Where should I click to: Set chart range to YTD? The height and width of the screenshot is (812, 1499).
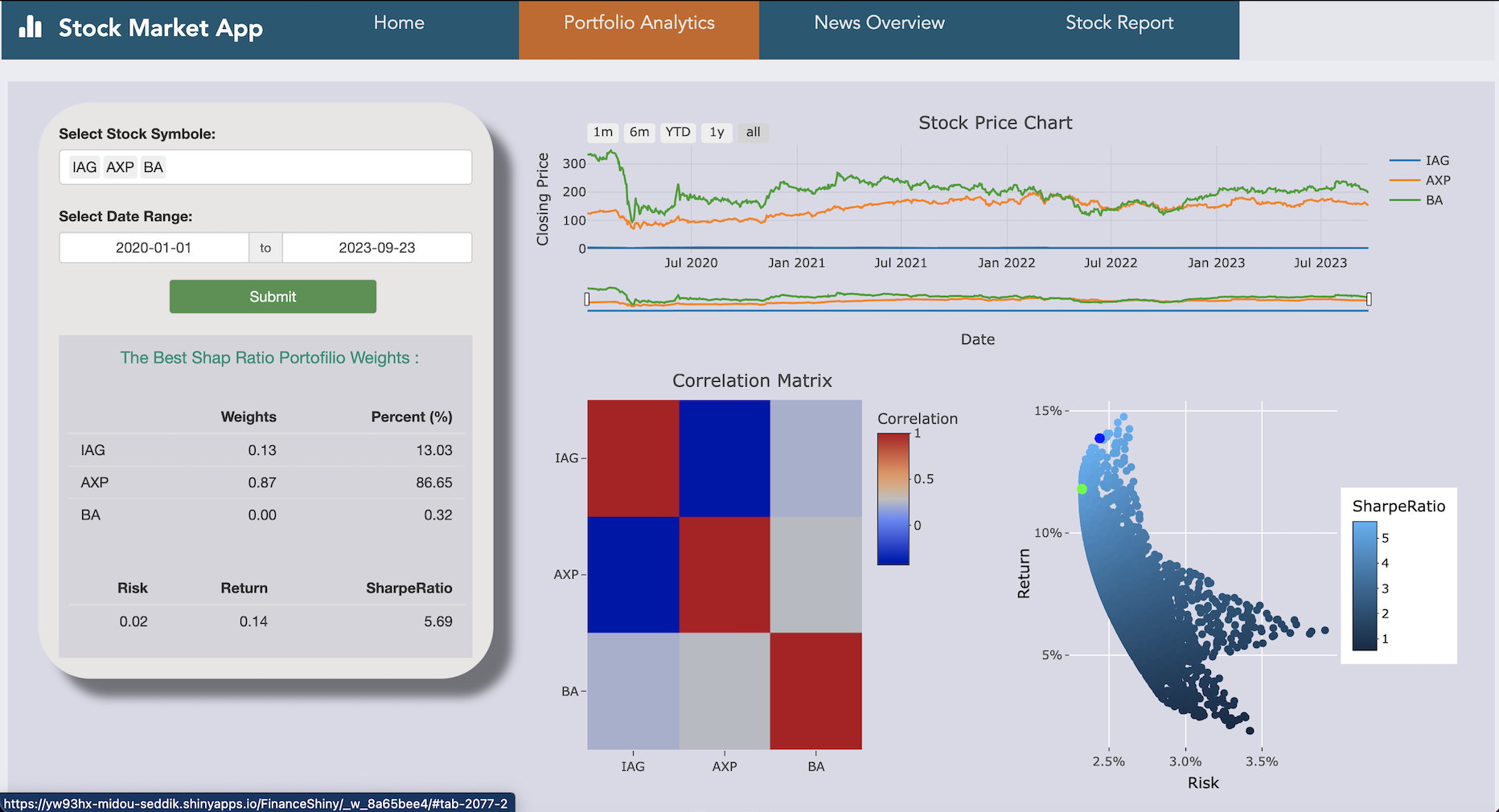pos(678,132)
